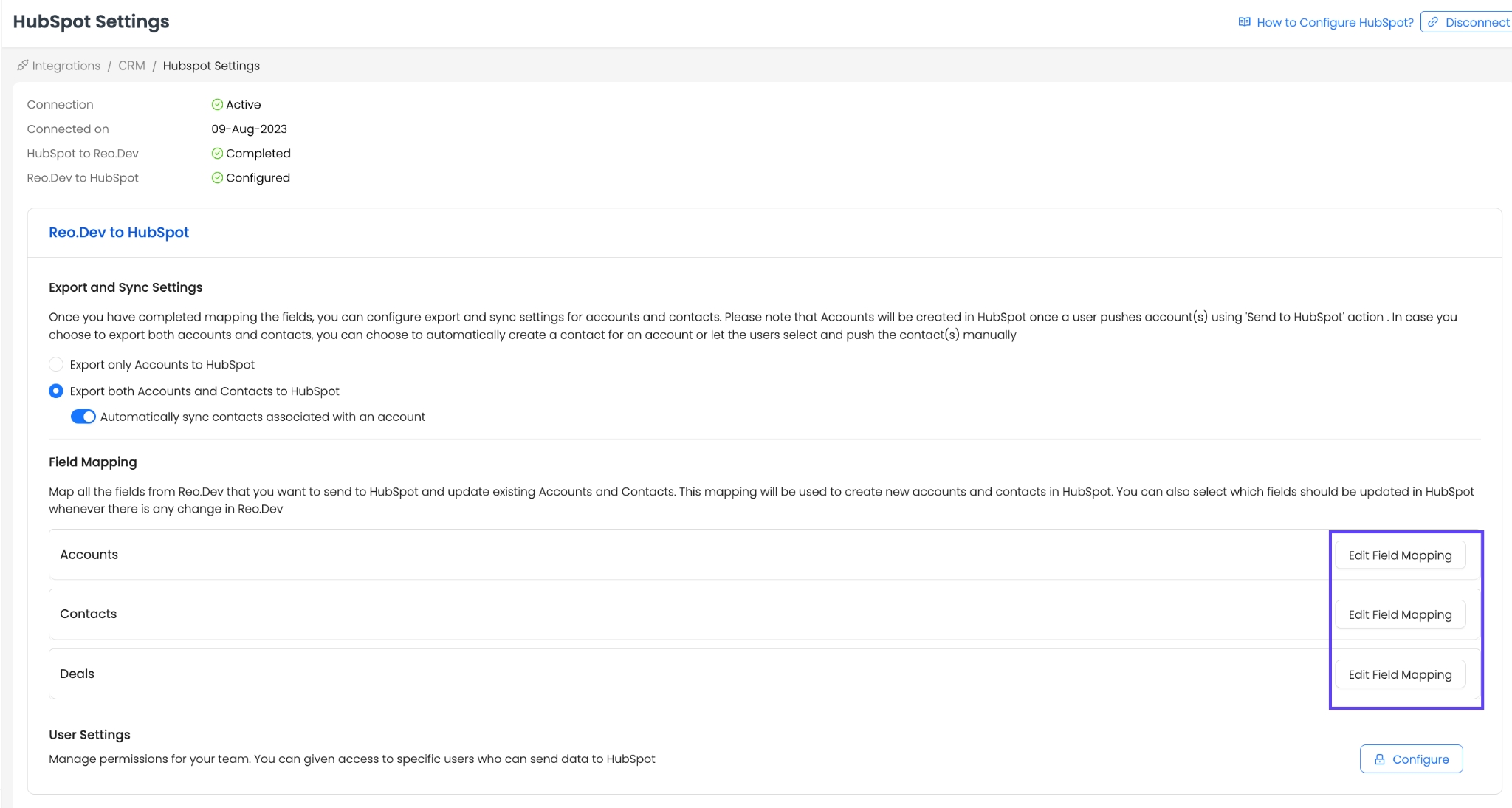Edit field mapping for Contacts
Screen dimensions: 1512x808
pyautogui.click(x=1399, y=614)
